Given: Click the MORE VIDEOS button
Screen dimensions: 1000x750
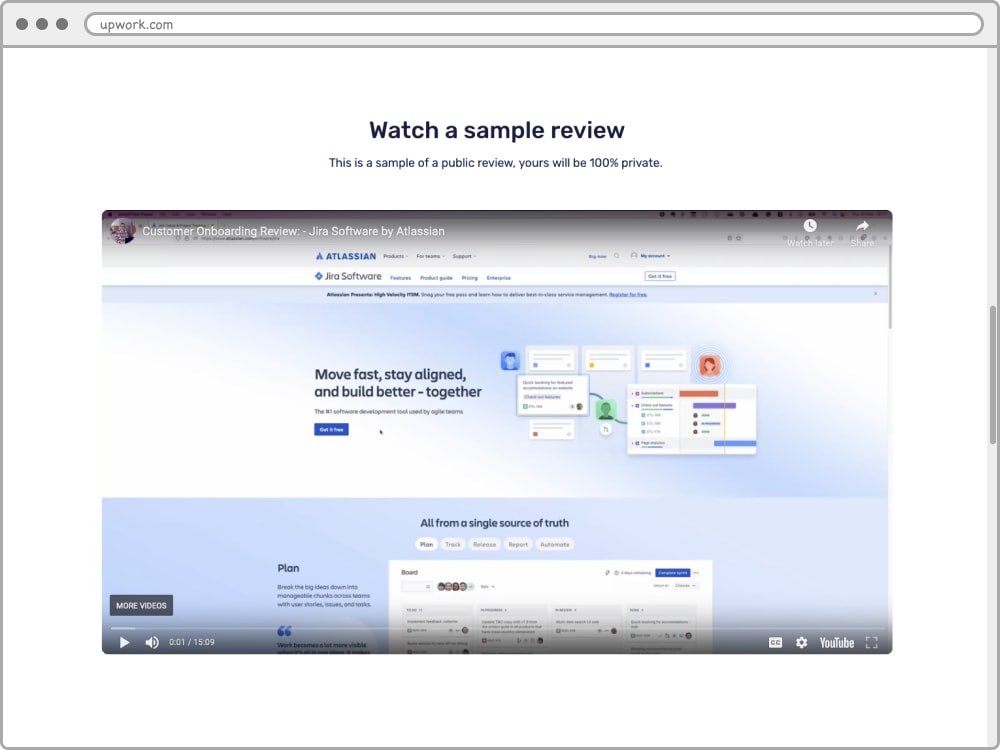Looking at the screenshot, I should point(141,605).
